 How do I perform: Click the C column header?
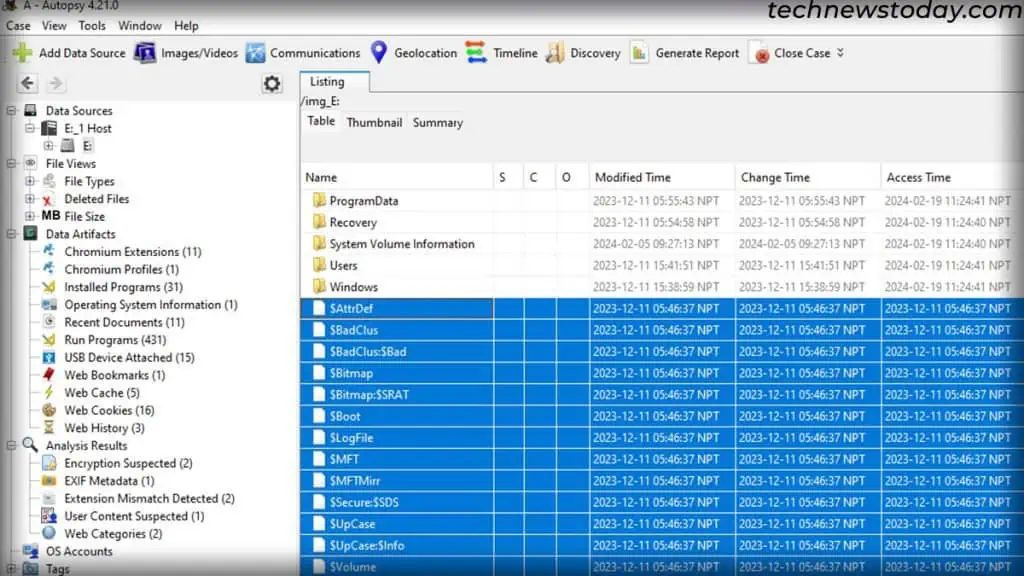click(539, 178)
